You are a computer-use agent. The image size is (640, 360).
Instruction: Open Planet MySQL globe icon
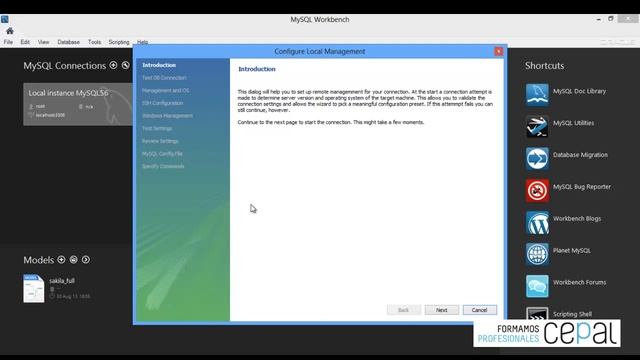537,254
